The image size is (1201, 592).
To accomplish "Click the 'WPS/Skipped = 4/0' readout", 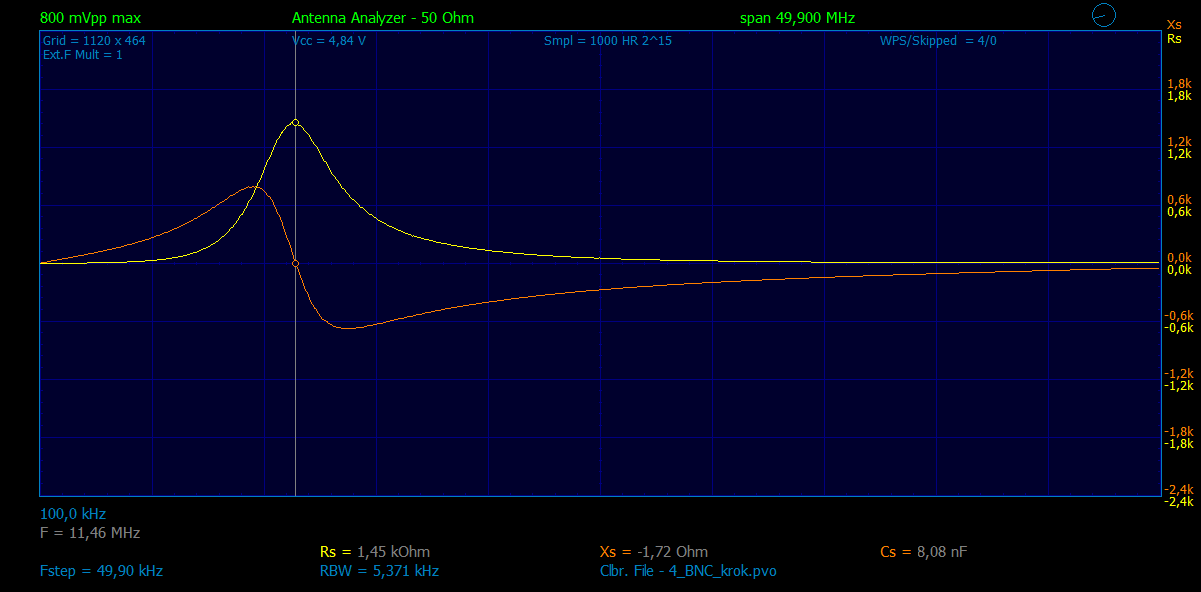I will (x=938, y=41).
